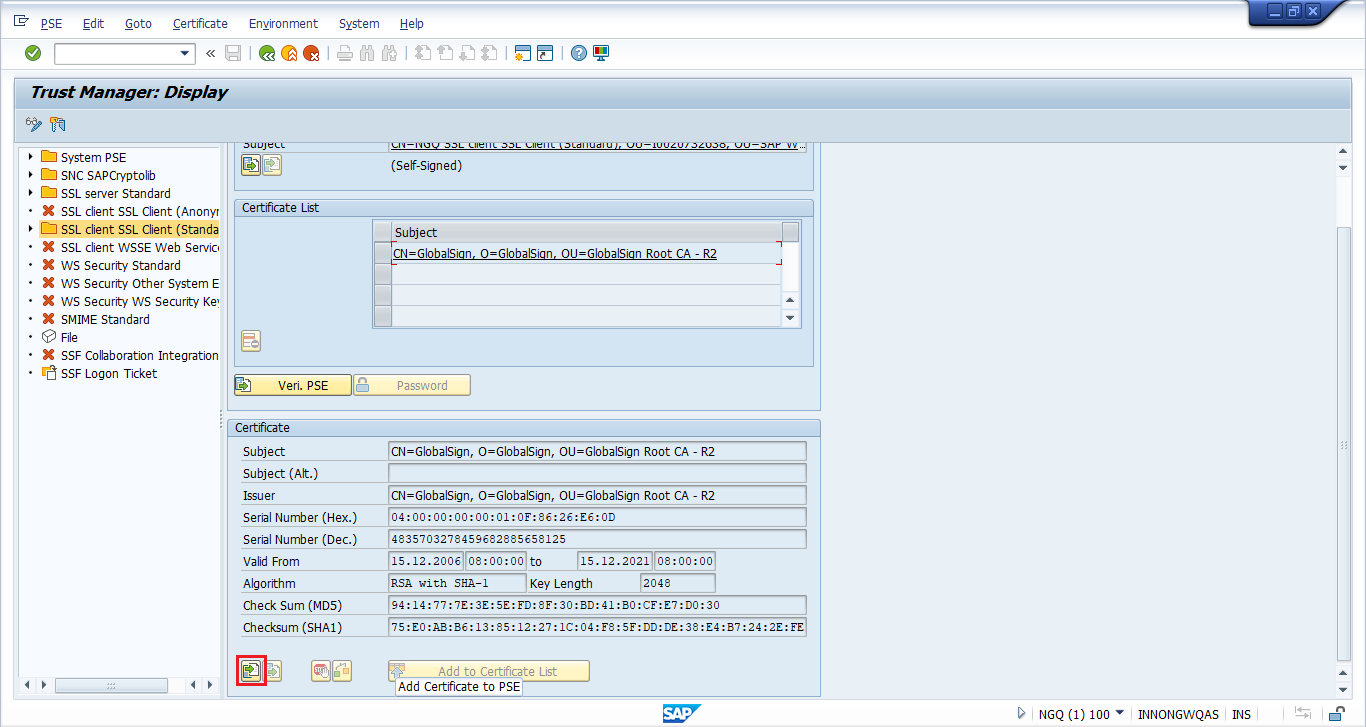Screen dimensions: 1366x727
Task: Click the Serial Number (Hex.) field
Action: [x=597, y=517]
